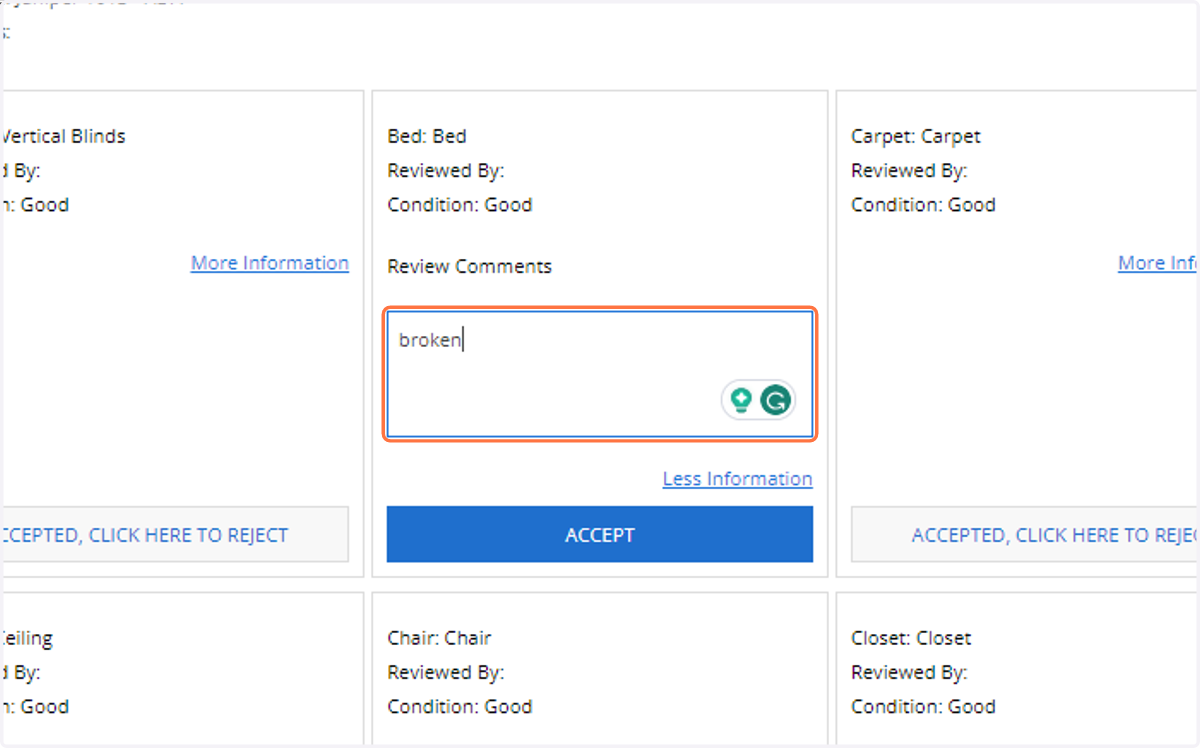Select 'Bed: Bed' title text
This screenshot has height=748, width=1200.
click(x=427, y=136)
